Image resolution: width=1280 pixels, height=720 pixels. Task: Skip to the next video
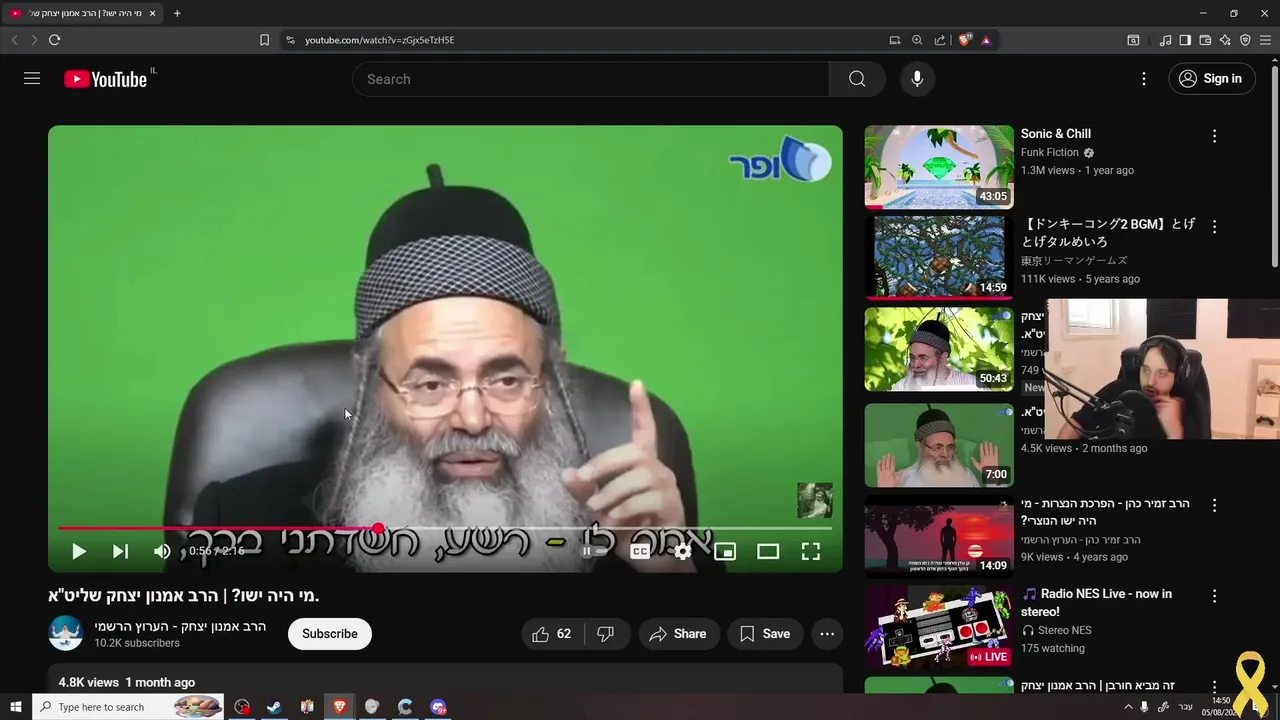pyautogui.click(x=120, y=551)
